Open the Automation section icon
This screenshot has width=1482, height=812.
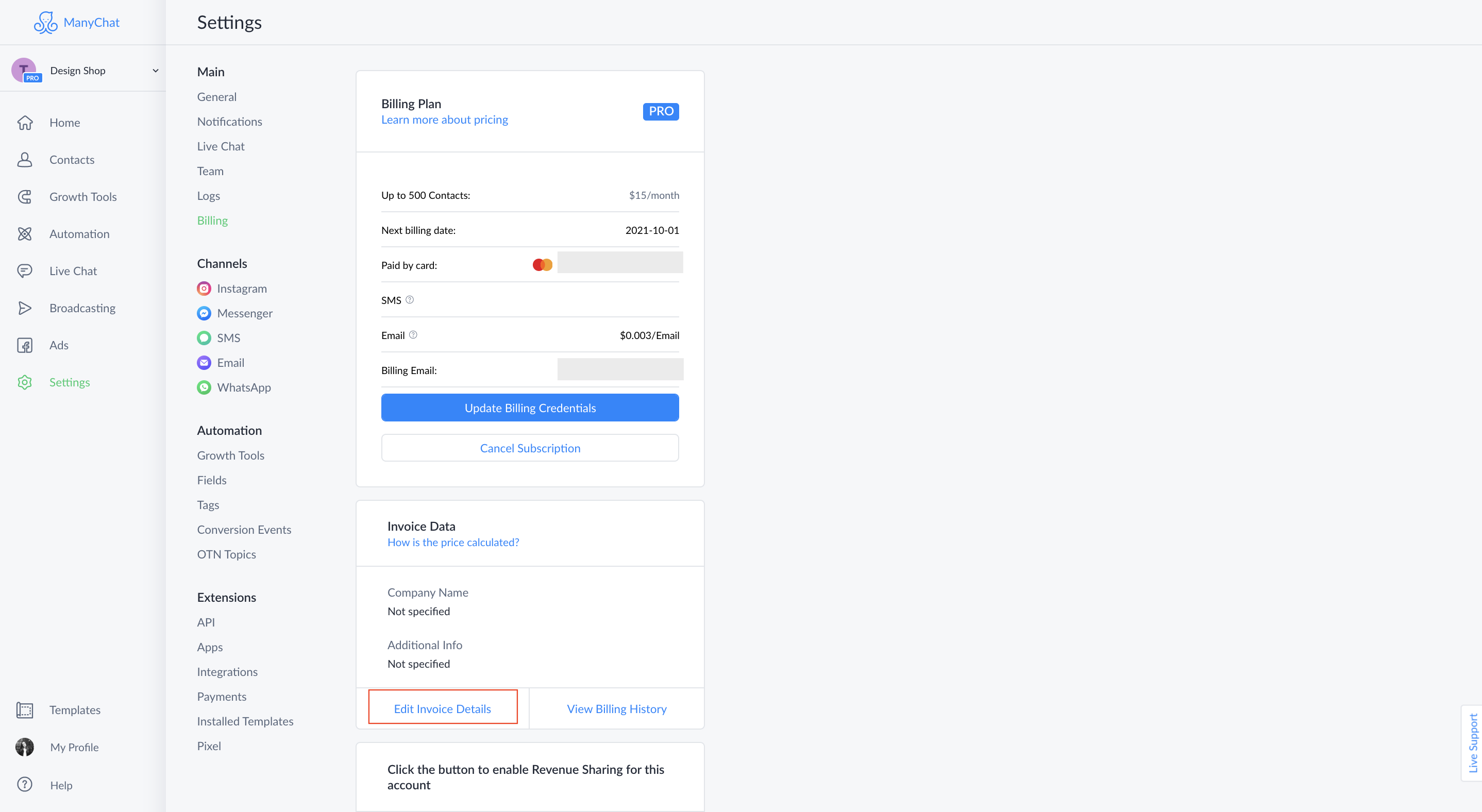pos(25,233)
